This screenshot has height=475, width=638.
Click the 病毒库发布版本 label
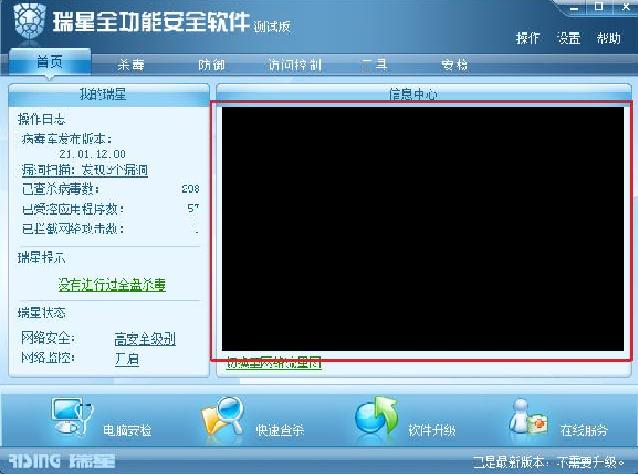point(67,139)
